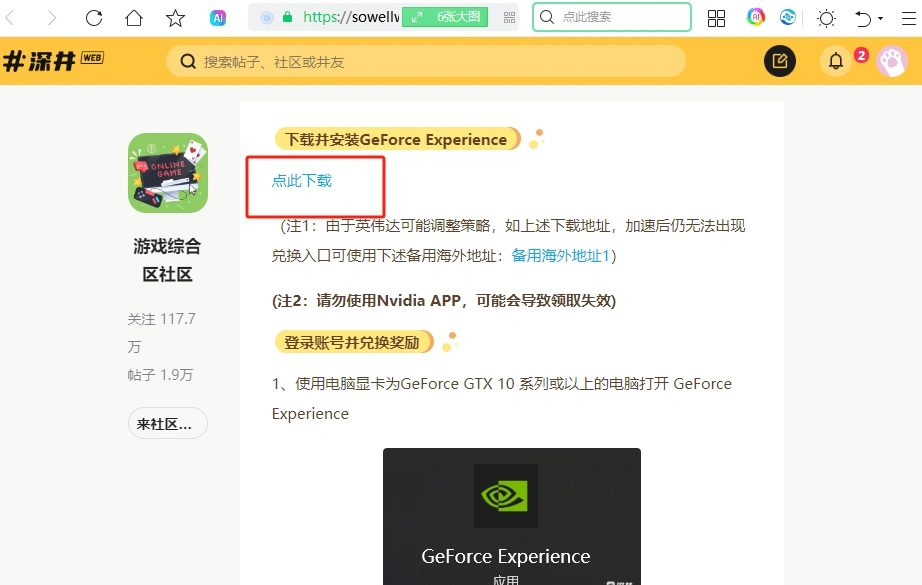Go back to the previous page

tap(10, 18)
